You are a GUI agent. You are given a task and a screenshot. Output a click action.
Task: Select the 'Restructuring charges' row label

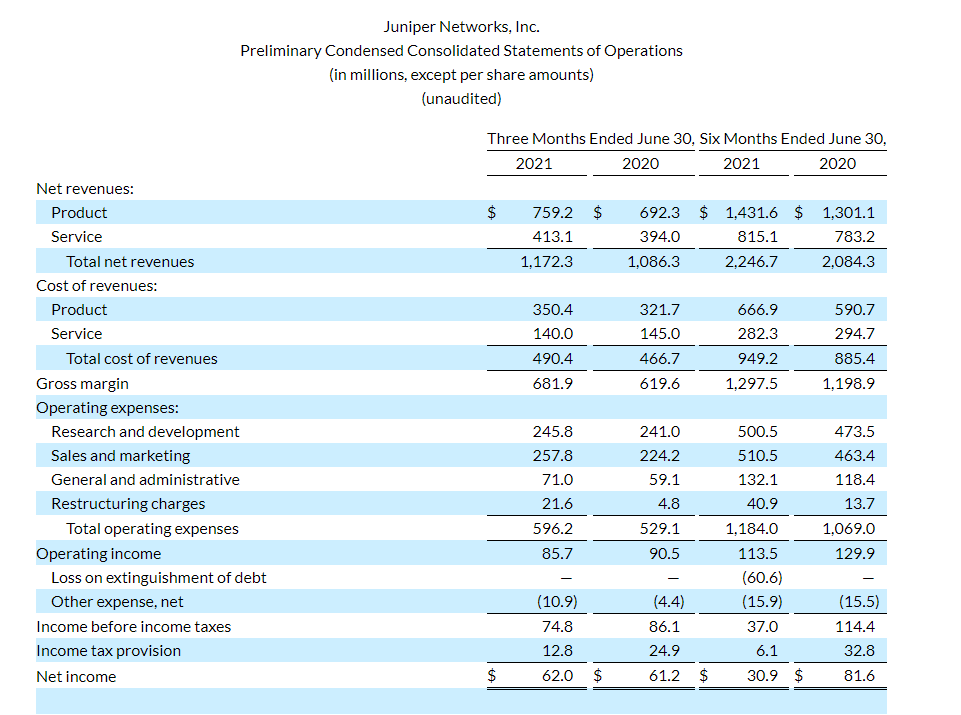[128, 504]
